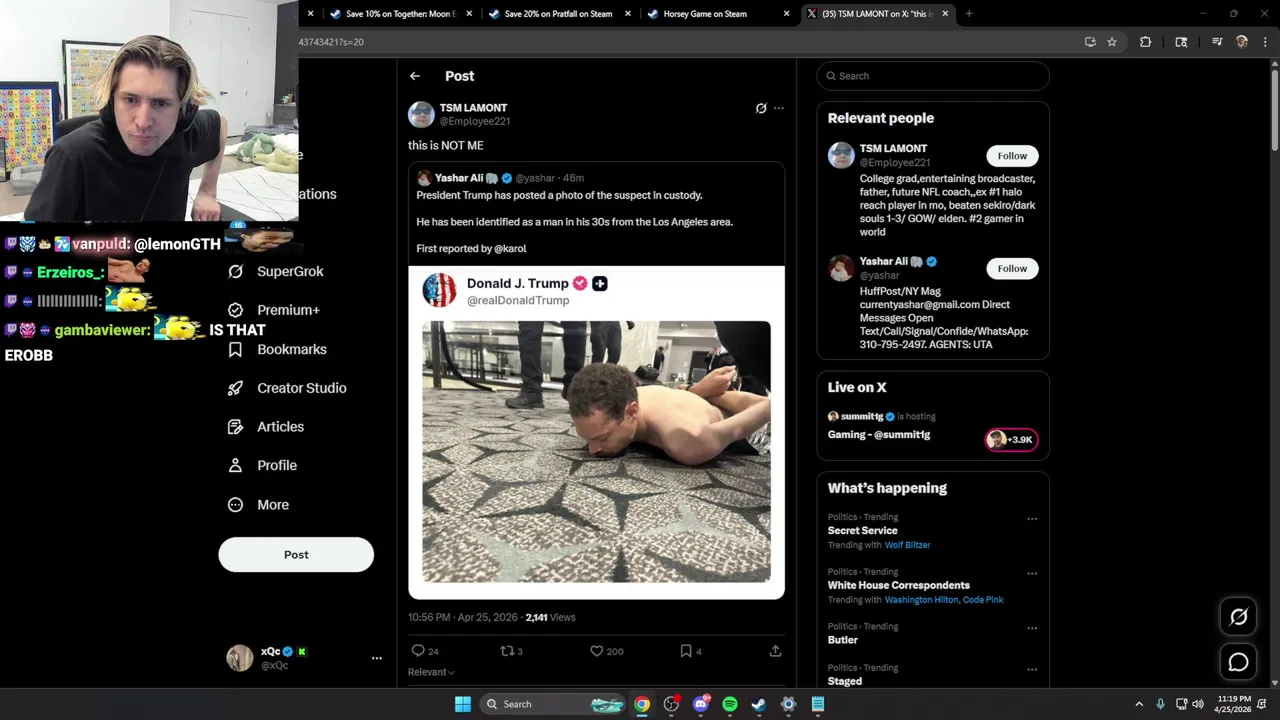The width and height of the screenshot is (1280, 720).
Task: Open the three-dot menu on TSM LAMONT's post
Action: [779, 108]
